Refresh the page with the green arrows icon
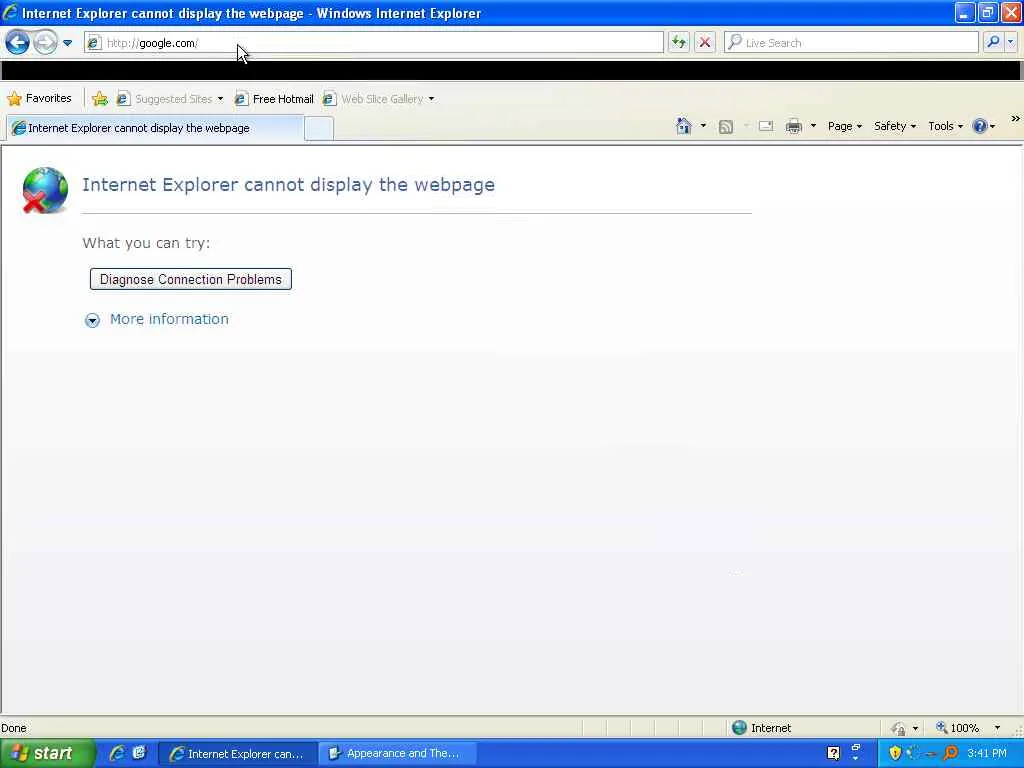The image size is (1024, 768). coord(679,43)
